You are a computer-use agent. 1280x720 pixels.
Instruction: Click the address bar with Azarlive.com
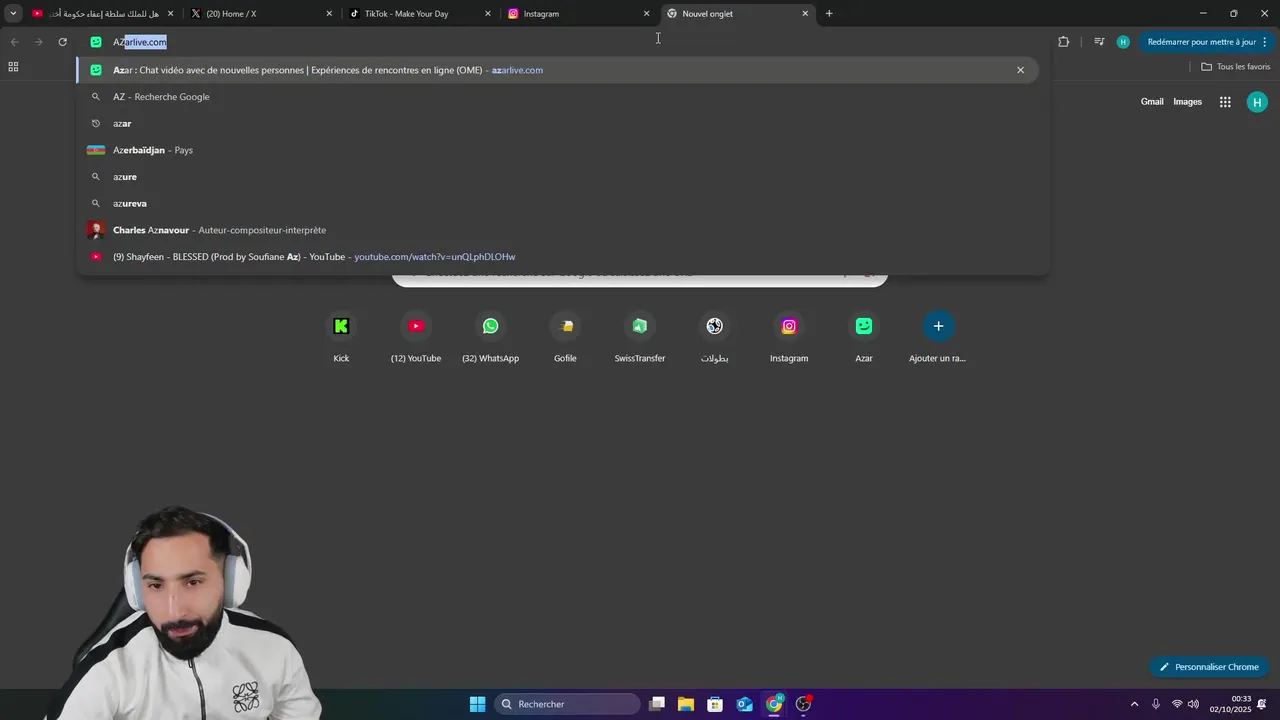(x=560, y=42)
